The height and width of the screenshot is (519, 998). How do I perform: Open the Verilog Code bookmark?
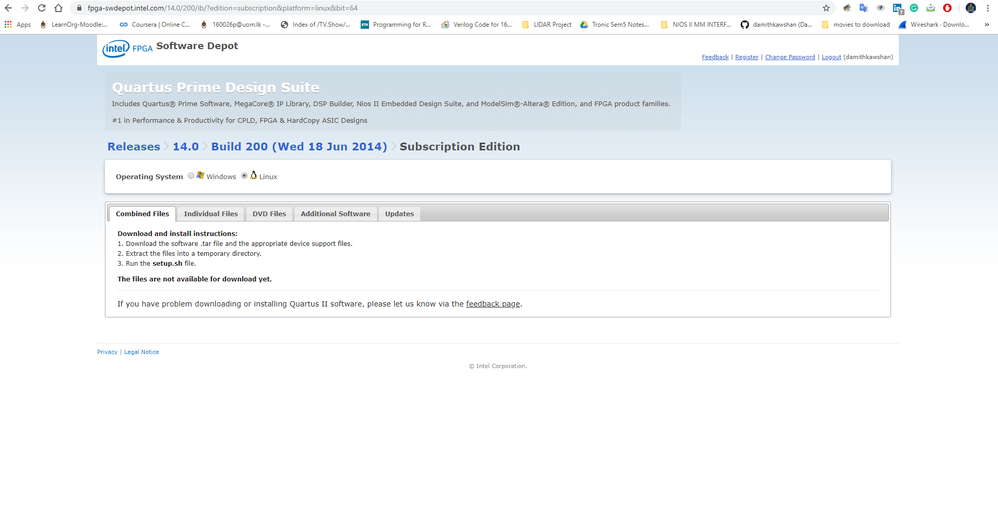click(x=476, y=25)
